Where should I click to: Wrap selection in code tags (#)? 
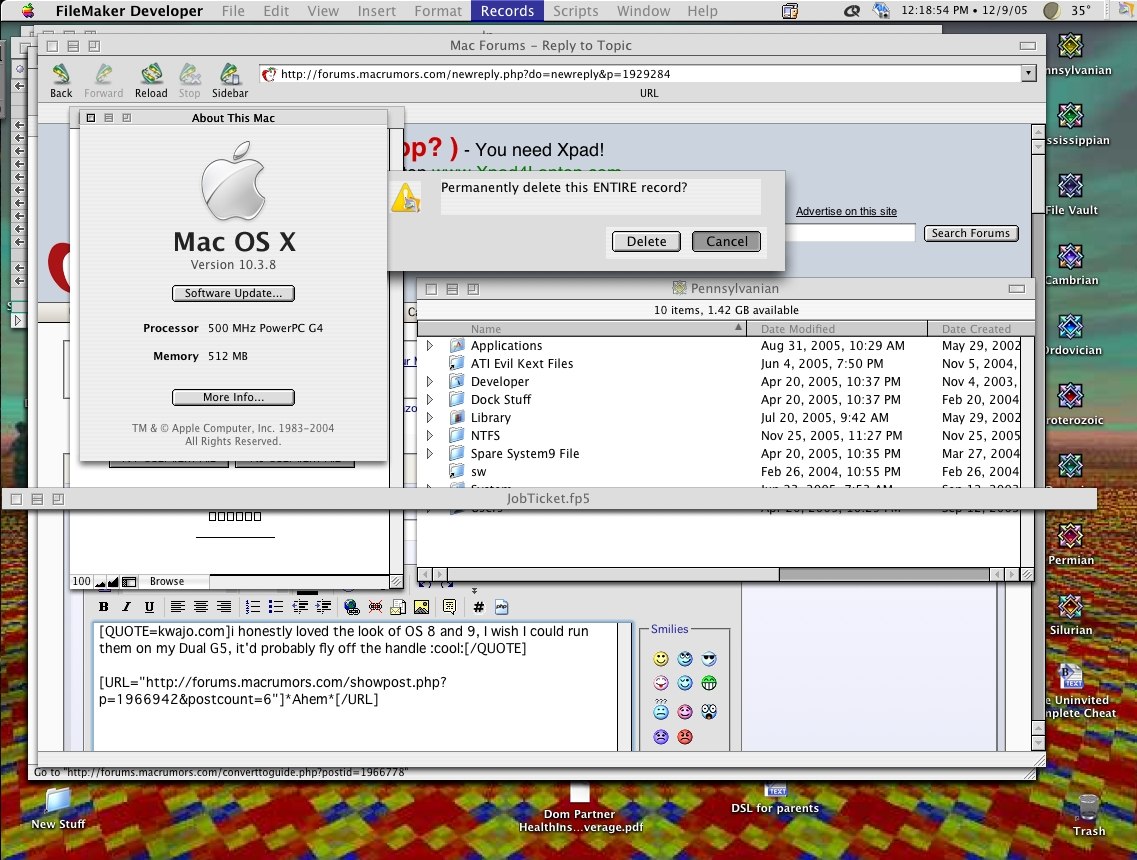(479, 607)
